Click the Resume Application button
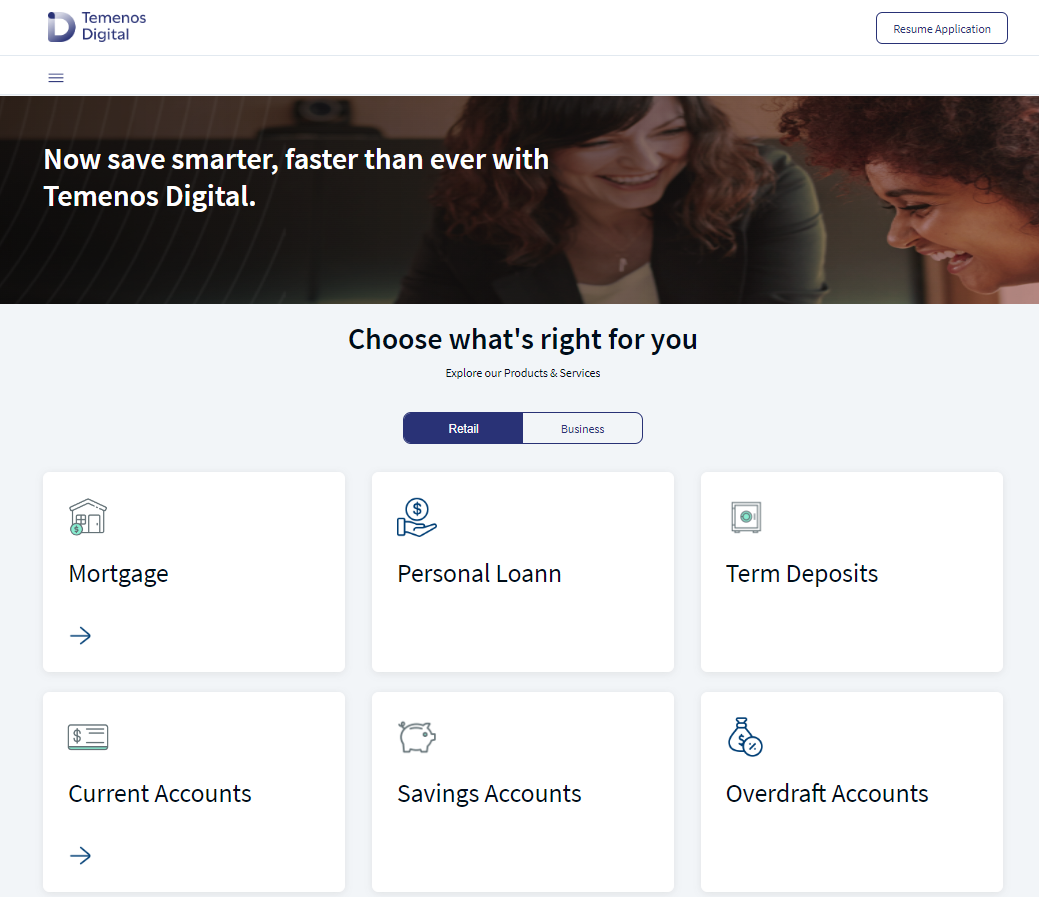Viewport: 1039px width, 897px height. [942, 28]
